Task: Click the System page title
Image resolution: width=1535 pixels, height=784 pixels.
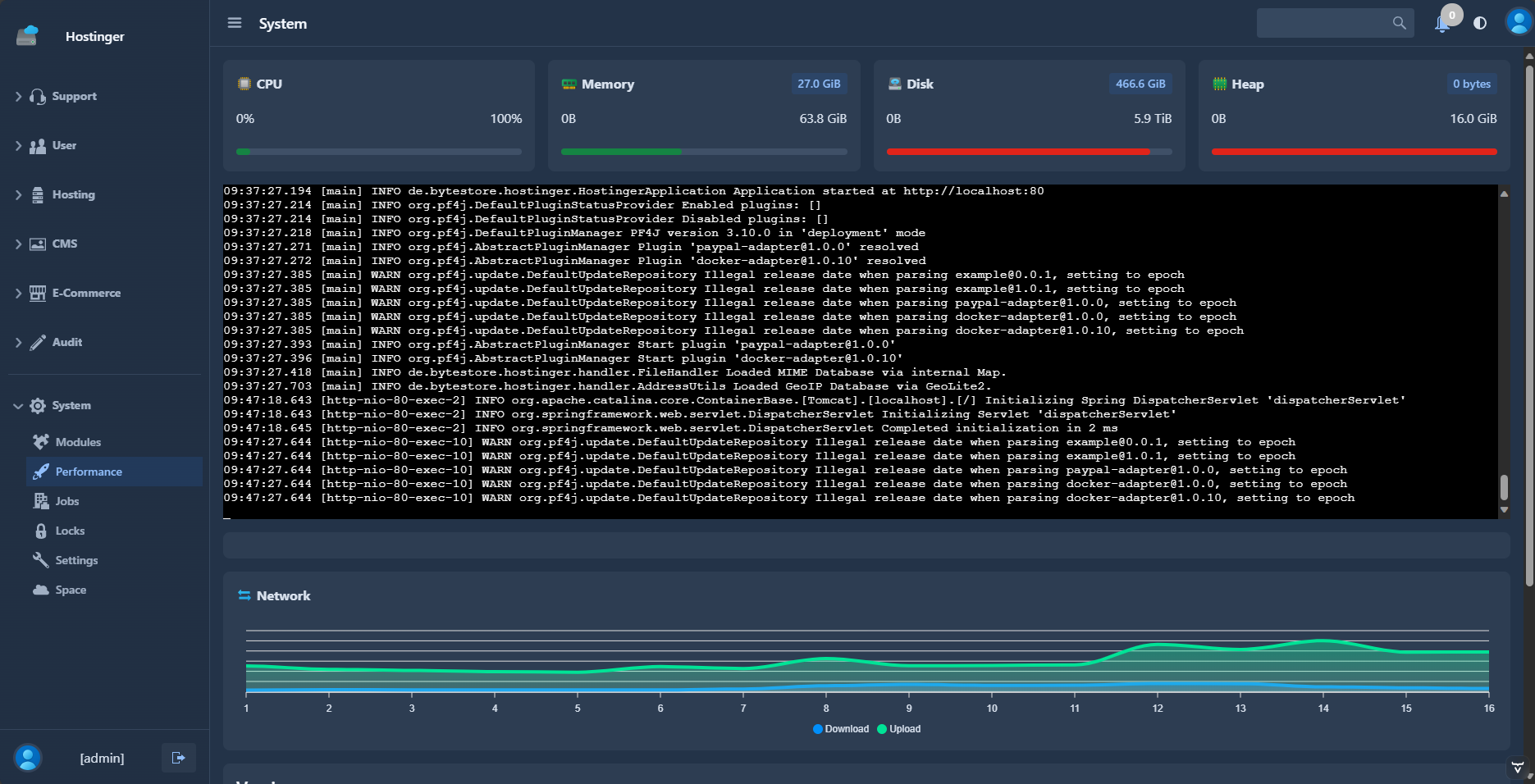Action: (x=283, y=24)
